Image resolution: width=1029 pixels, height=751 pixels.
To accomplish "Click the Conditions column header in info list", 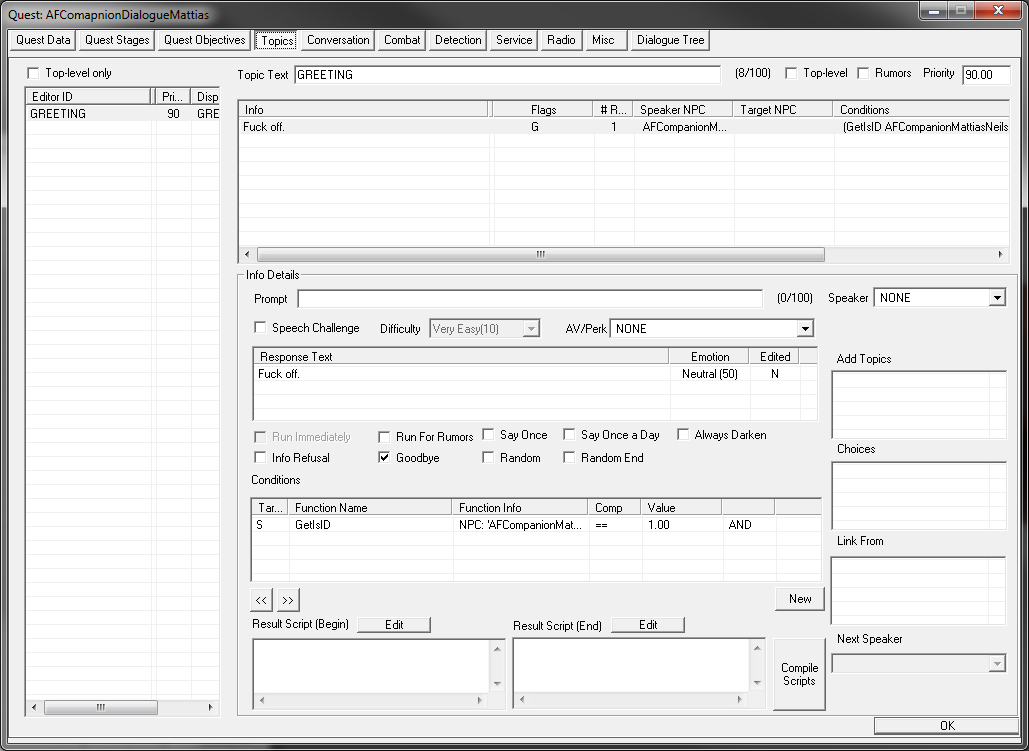I will pyautogui.click(x=921, y=110).
